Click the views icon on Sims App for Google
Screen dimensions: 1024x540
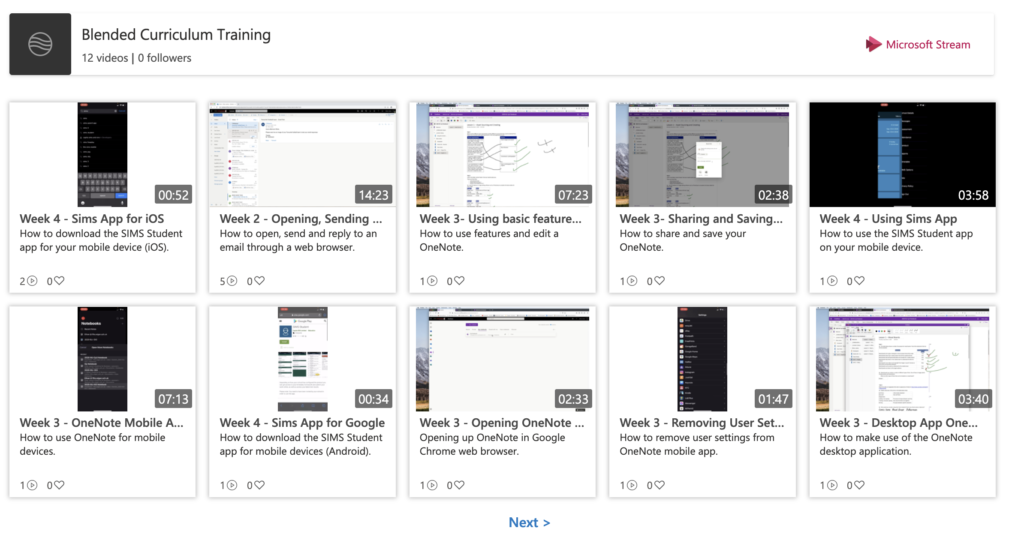232,485
